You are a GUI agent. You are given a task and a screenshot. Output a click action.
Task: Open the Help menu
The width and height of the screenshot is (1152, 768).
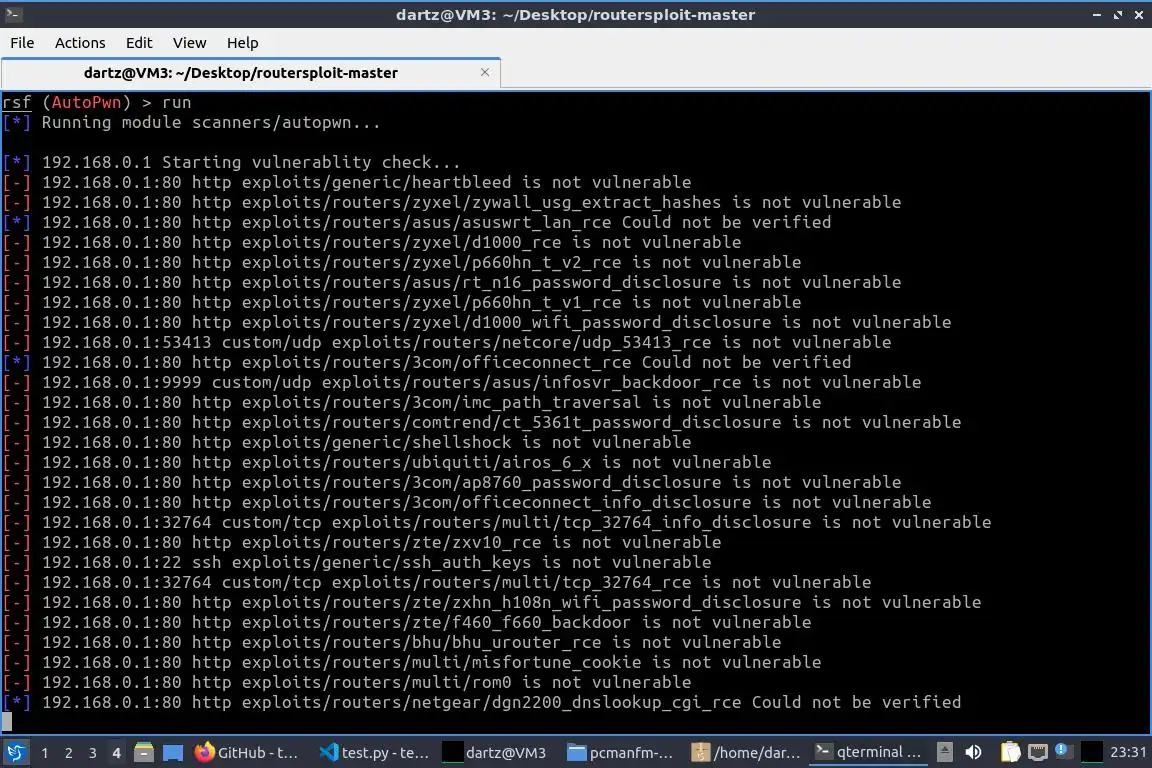point(242,43)
